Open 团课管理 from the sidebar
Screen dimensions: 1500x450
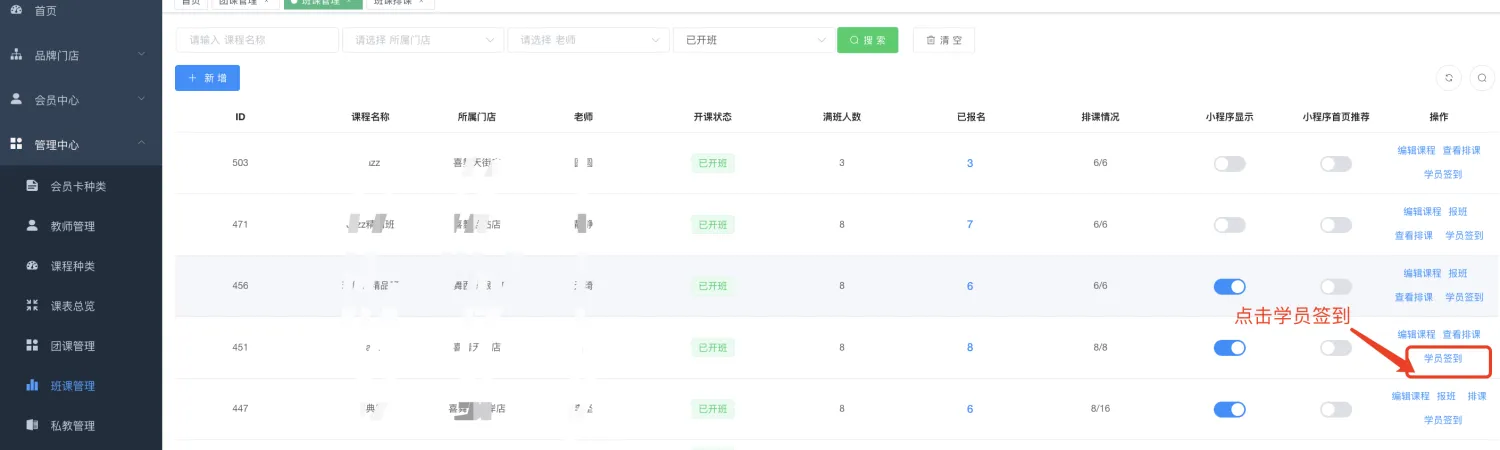72,346
